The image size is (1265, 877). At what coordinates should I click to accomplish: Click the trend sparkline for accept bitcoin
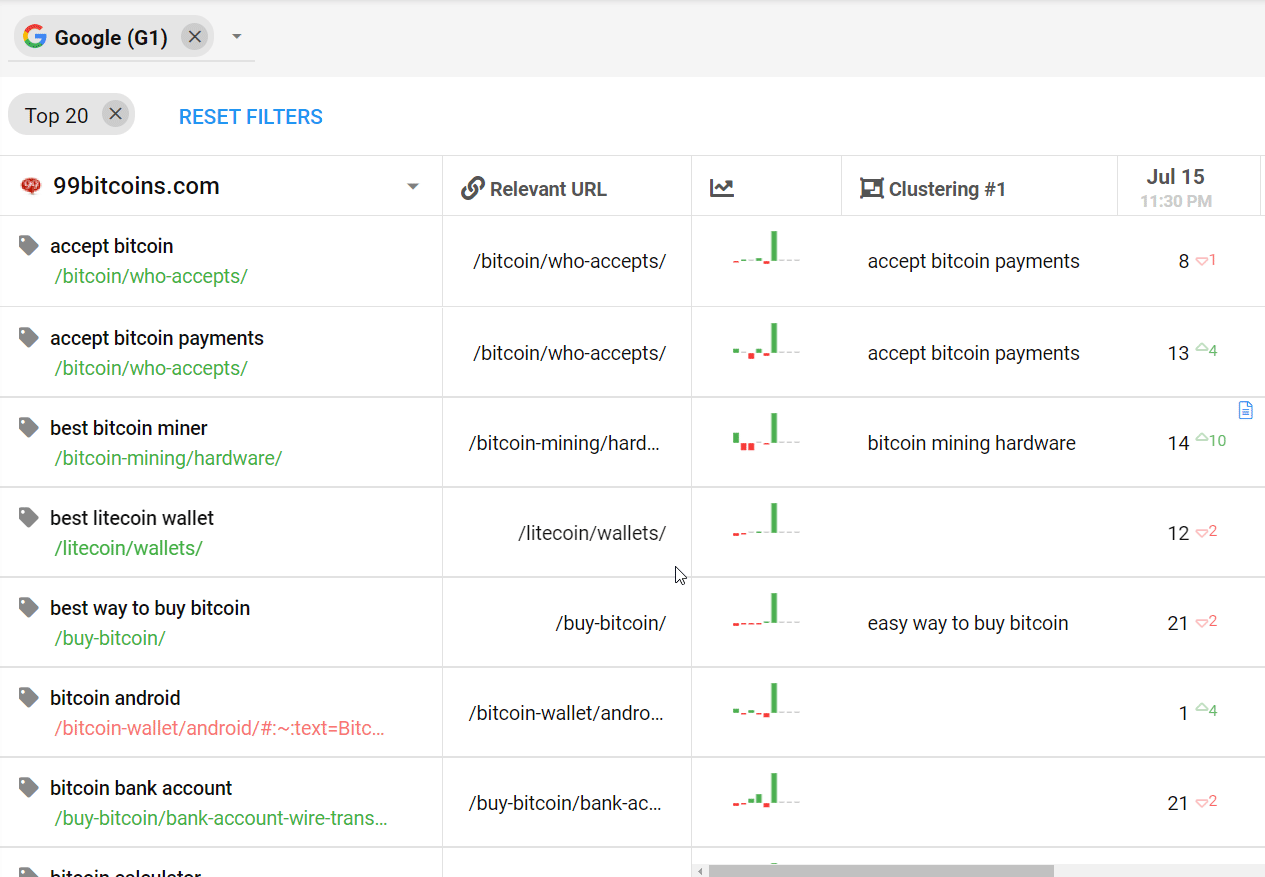(766, 247)
